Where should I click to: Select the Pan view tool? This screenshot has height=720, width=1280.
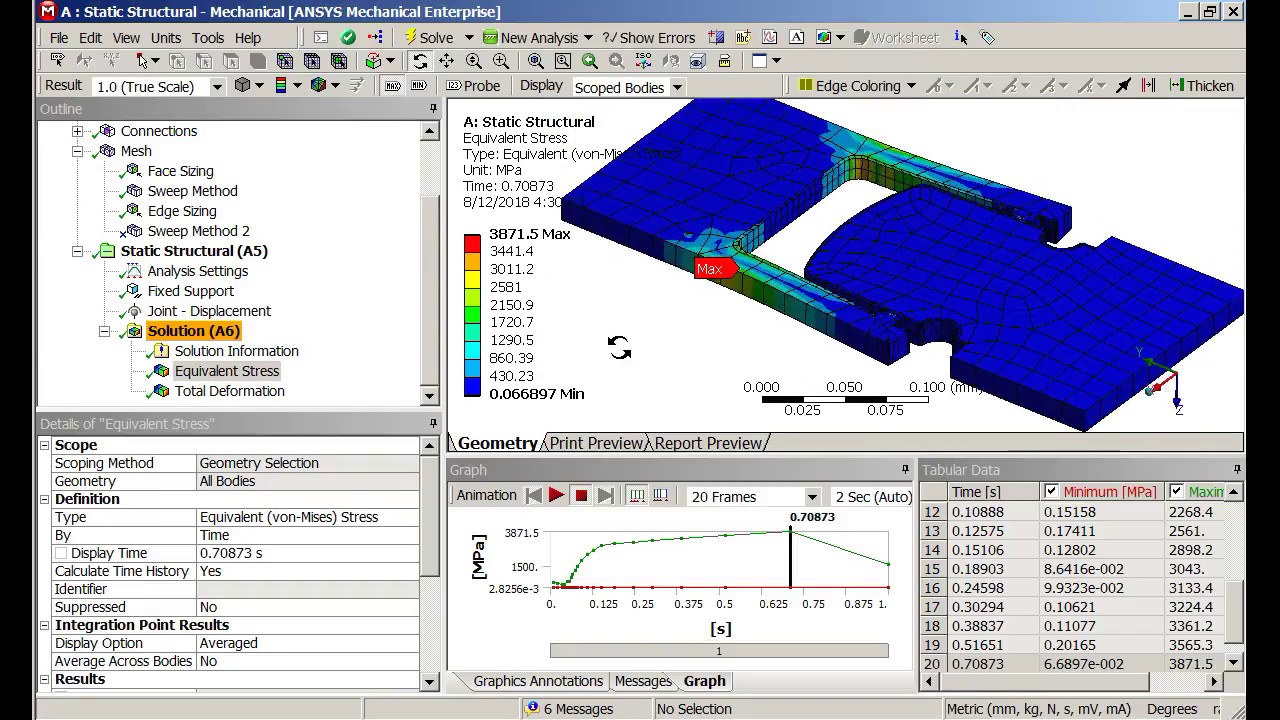[x=446, y=61]
